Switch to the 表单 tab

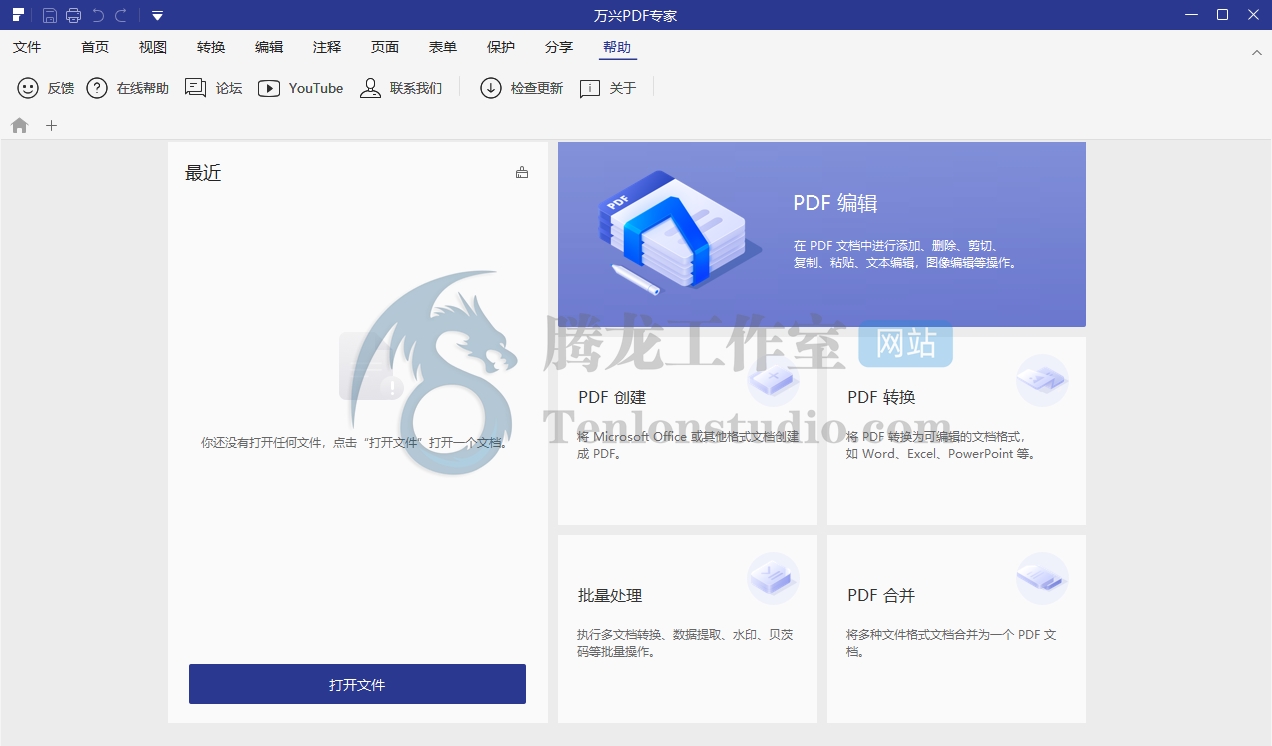(443, 47)
